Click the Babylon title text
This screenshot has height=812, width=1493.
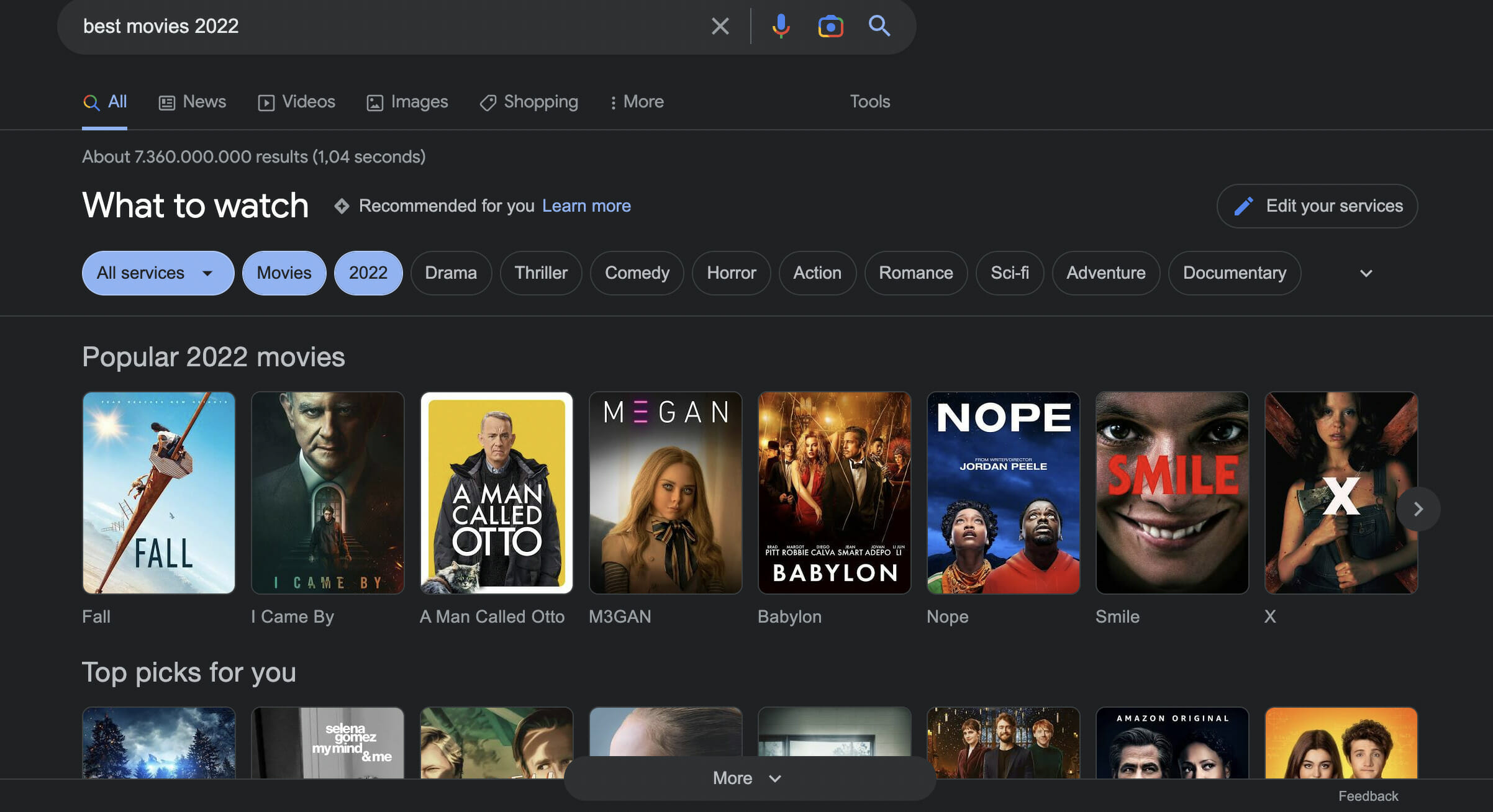pyautogui.click(x=789, y=616)
